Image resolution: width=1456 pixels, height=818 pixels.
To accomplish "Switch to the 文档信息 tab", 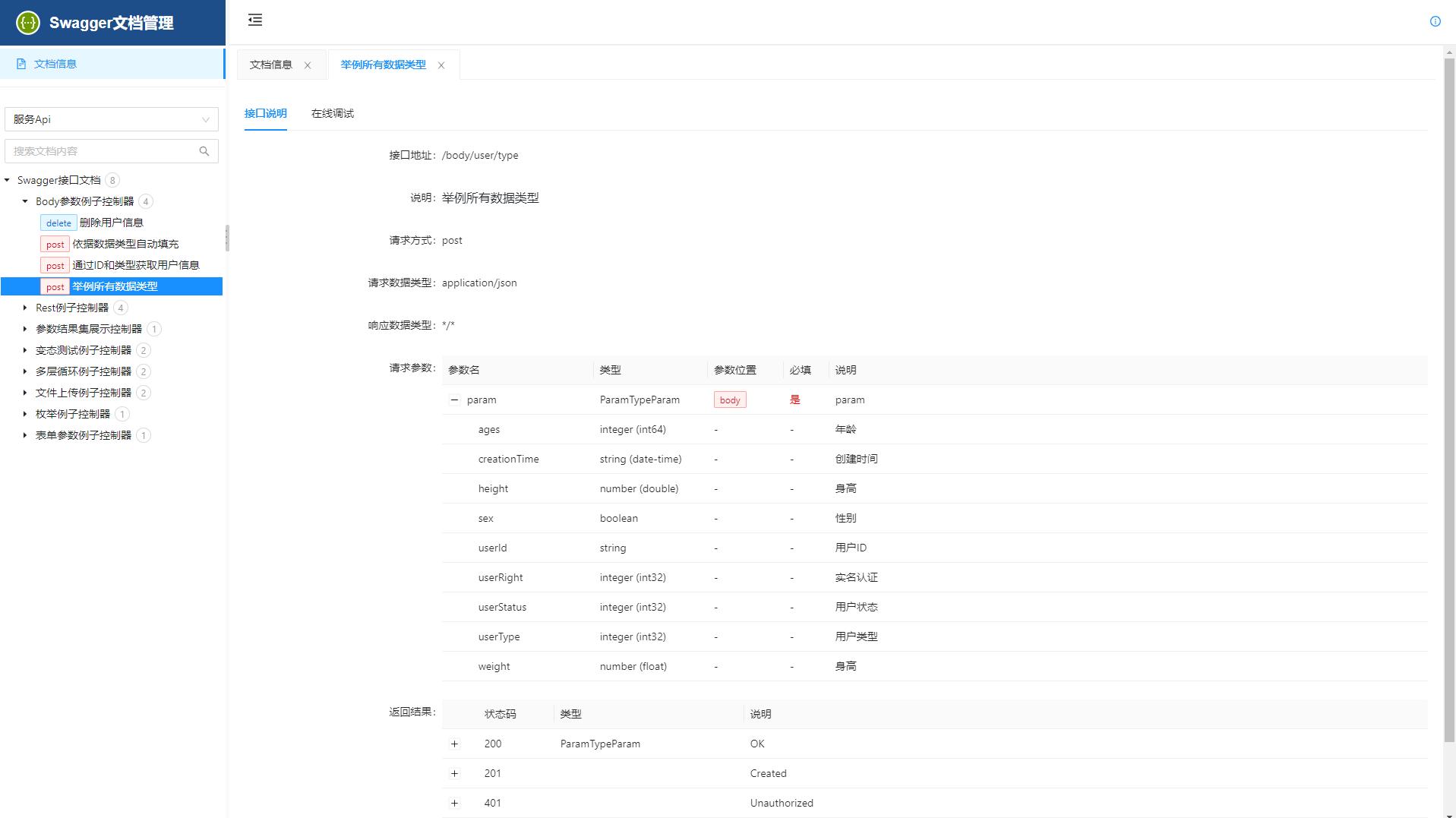I will click(x=270, y=65).
